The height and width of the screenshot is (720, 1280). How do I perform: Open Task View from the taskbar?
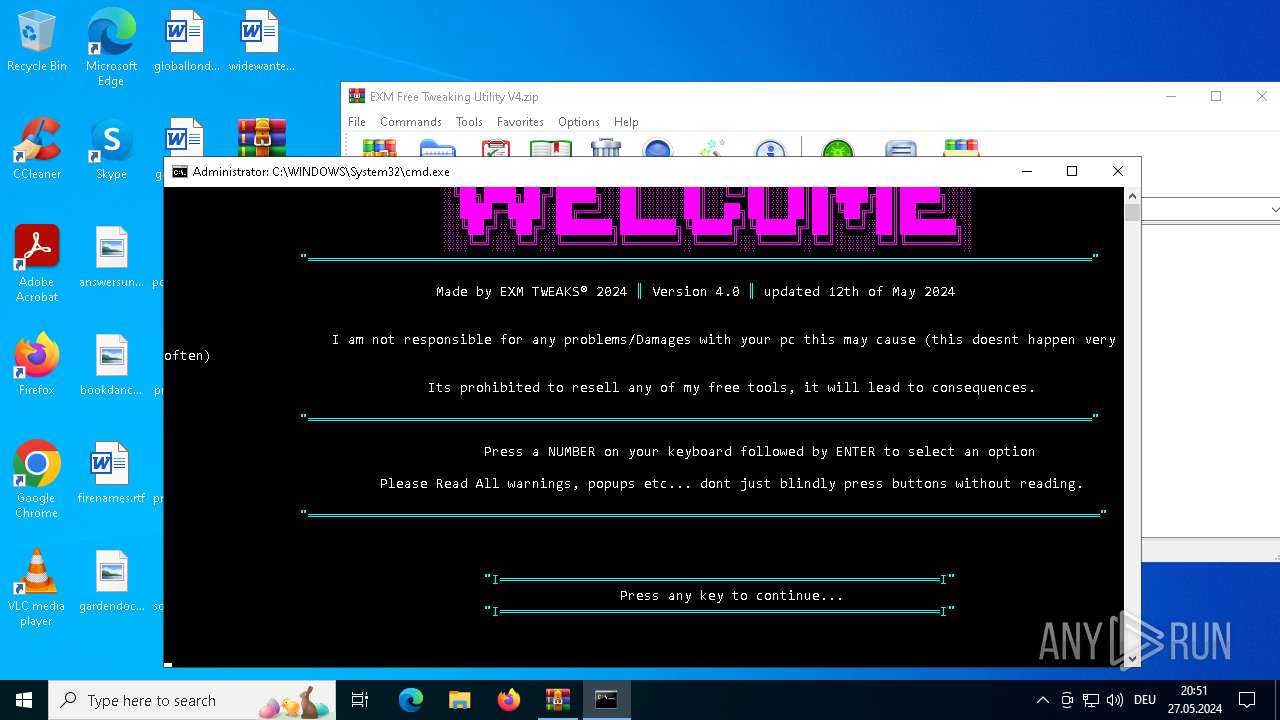[x=360, y=700]
